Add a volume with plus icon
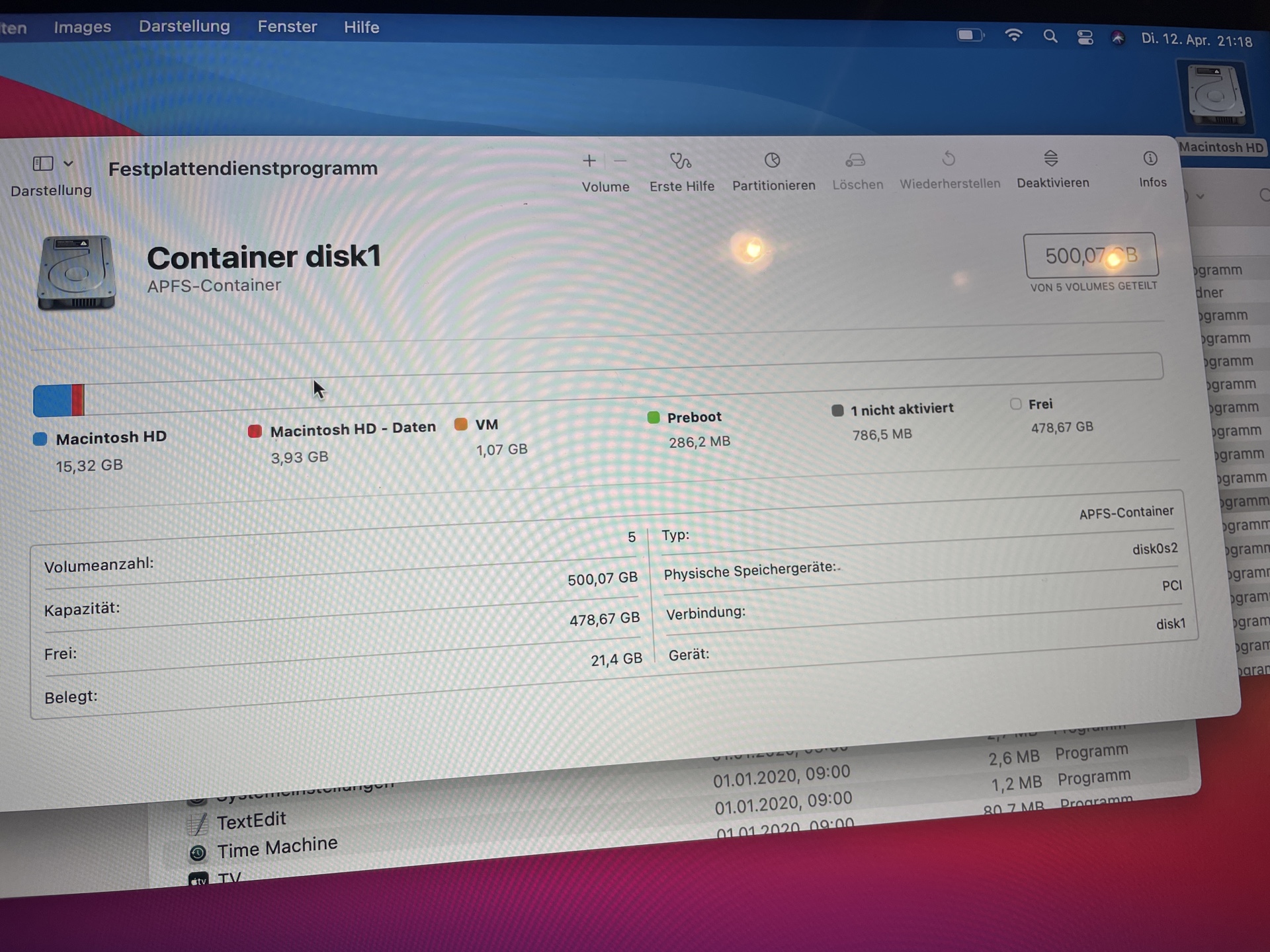 (x=589, y=161)
